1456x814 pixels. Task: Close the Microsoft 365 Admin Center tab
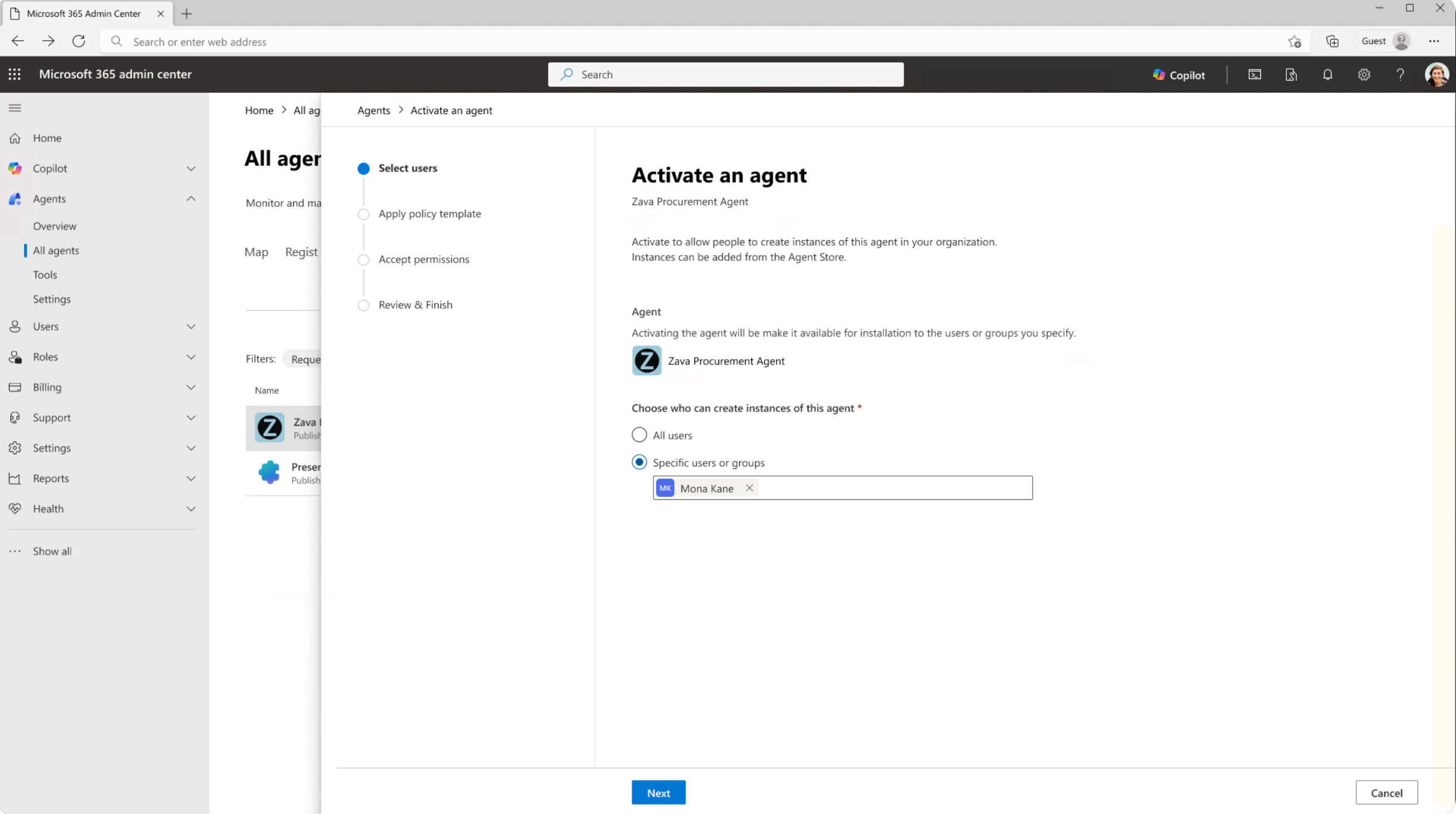(x=161, y=13)
